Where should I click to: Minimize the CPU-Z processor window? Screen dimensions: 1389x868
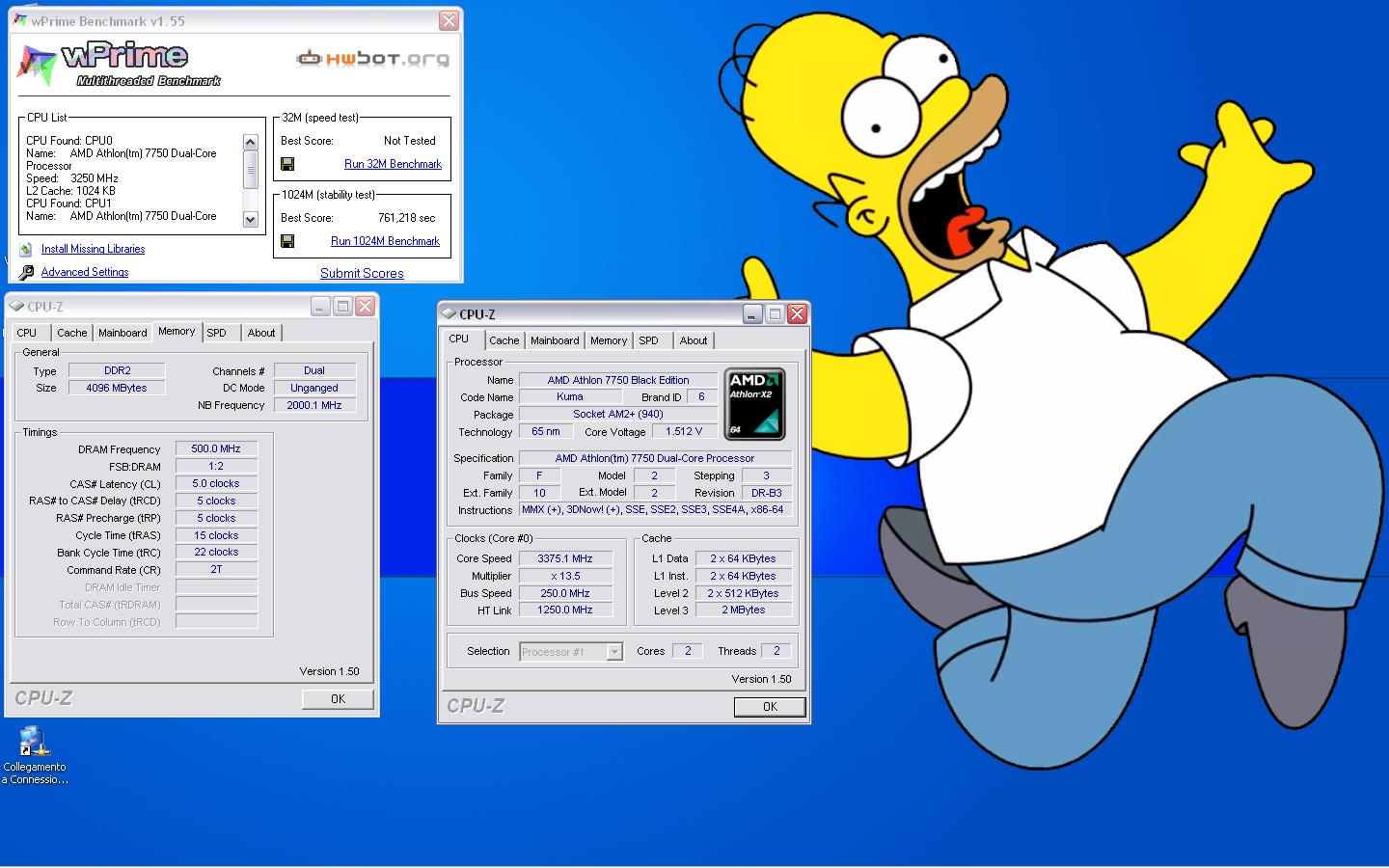click(752, 313)
